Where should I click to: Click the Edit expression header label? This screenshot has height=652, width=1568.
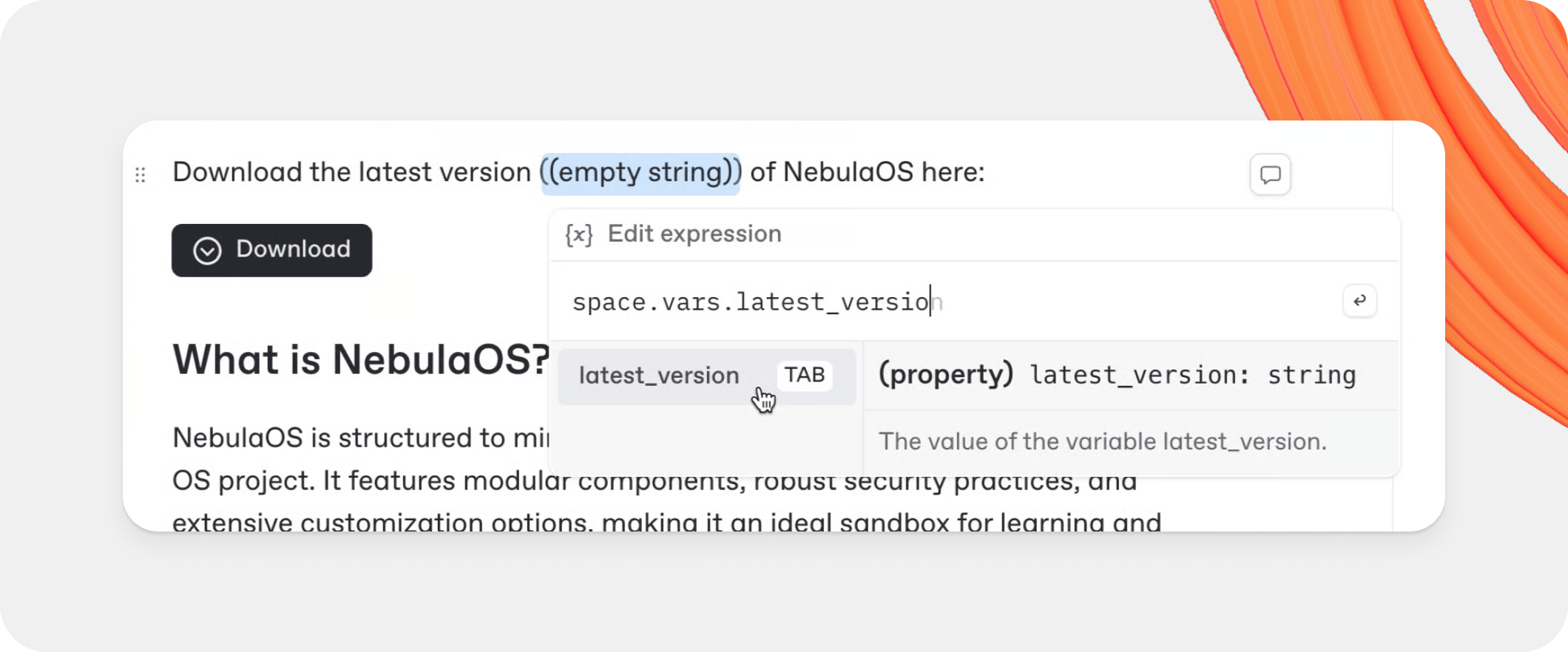pyautogui.click(x=695, y=234)
